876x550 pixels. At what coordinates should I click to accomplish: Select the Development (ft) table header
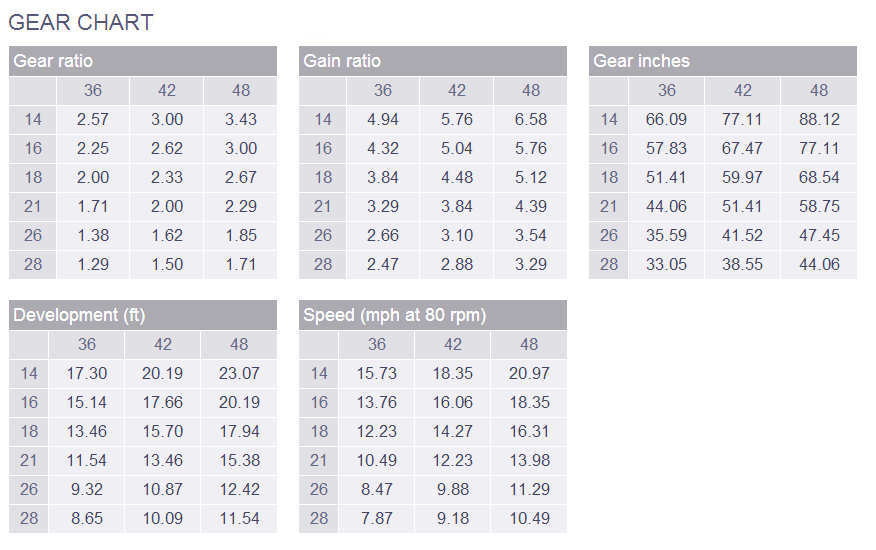pyautogui.click(x=142, y=315)
